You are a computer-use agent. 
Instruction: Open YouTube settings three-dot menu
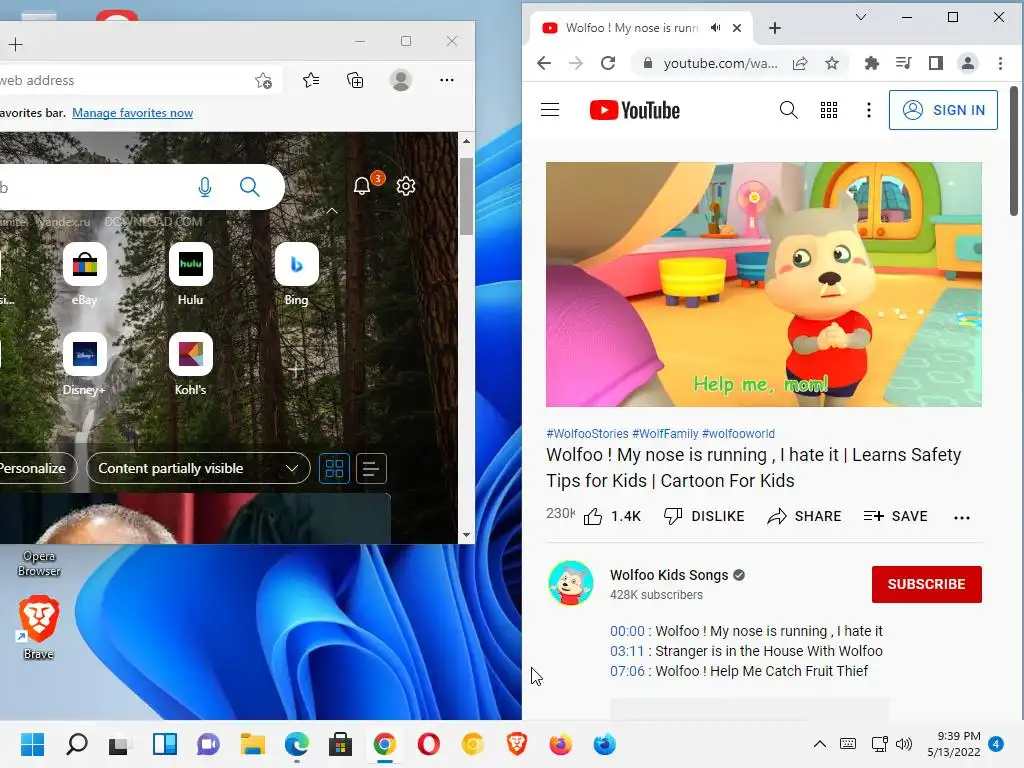869,110
